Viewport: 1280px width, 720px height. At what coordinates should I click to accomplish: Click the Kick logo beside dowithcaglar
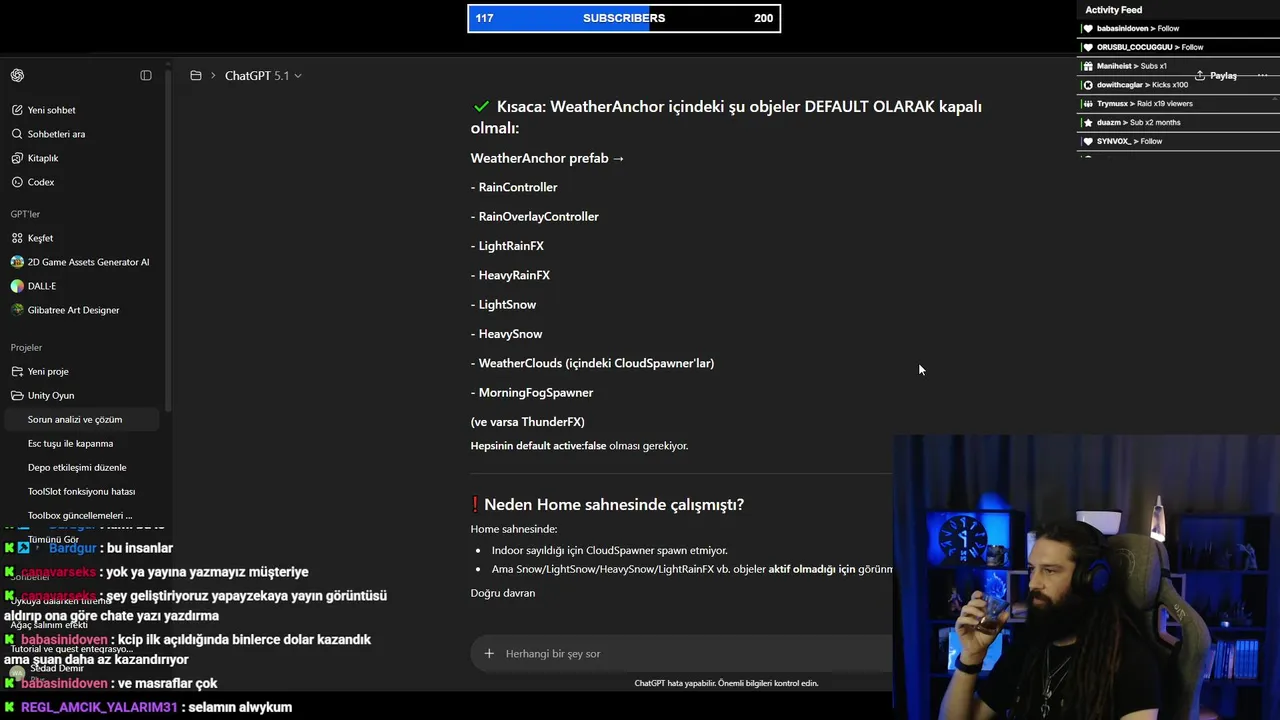click(x=1088, y=85)
